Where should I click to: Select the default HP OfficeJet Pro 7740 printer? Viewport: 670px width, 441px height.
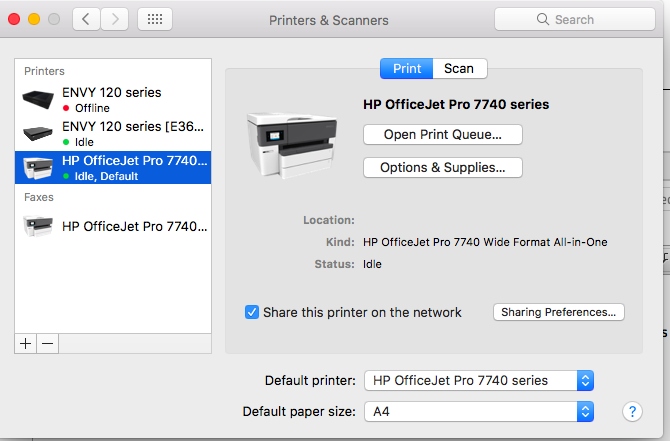pos(112,167)
